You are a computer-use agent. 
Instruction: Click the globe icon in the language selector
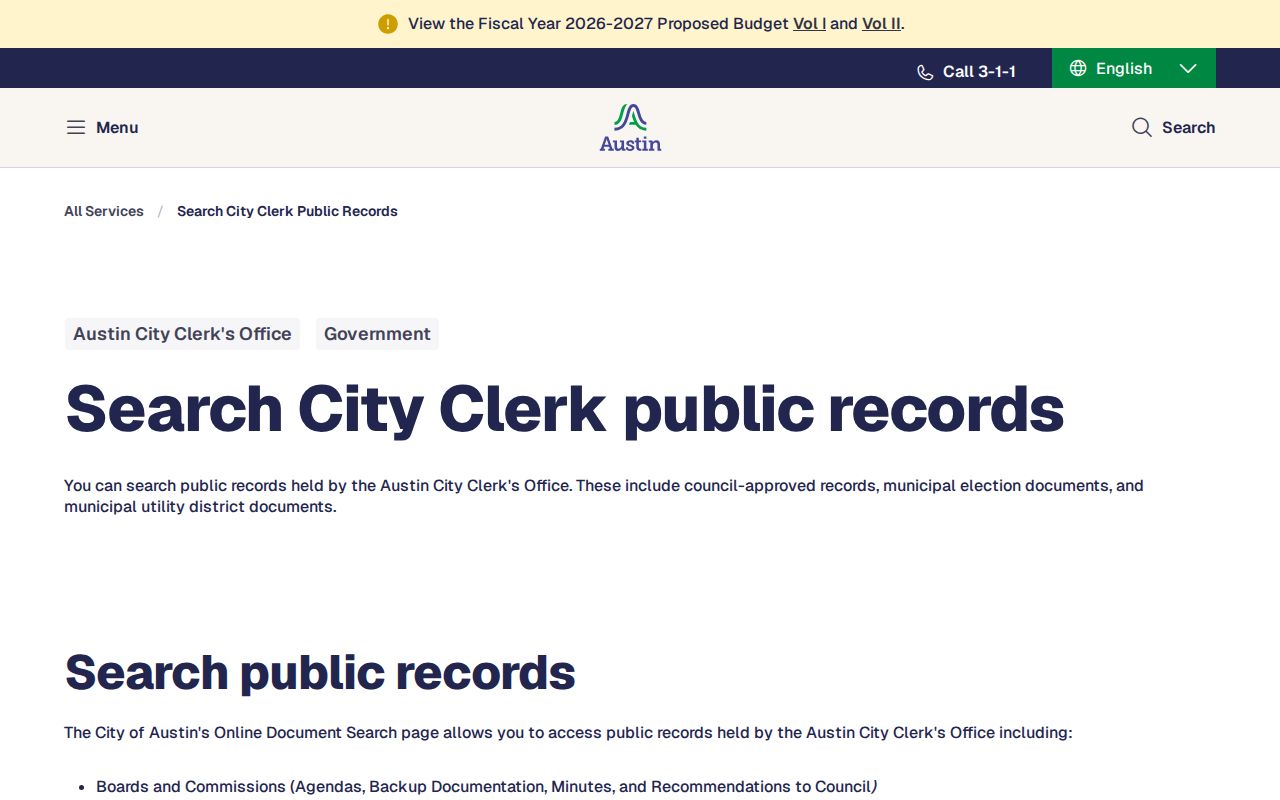coord(1078,68)
